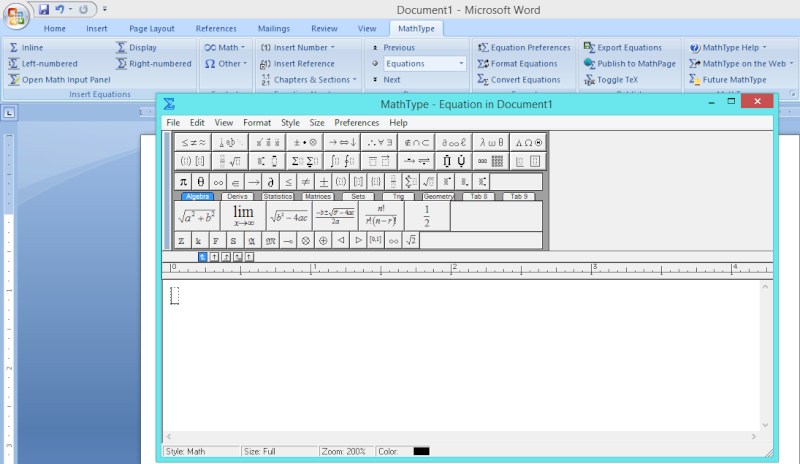Open the Equations browse combo box
Viewport: 800px width, 464px height.
click(x=424, y=64)
